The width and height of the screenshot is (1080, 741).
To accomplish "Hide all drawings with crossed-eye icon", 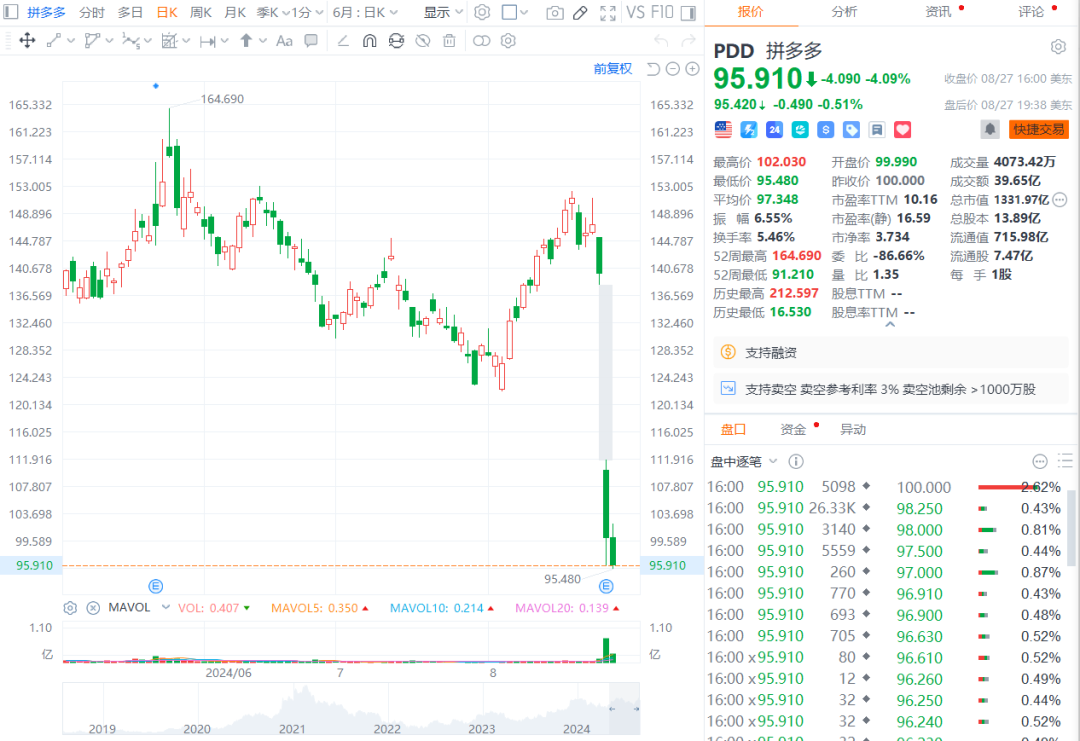I will (423, 41).
